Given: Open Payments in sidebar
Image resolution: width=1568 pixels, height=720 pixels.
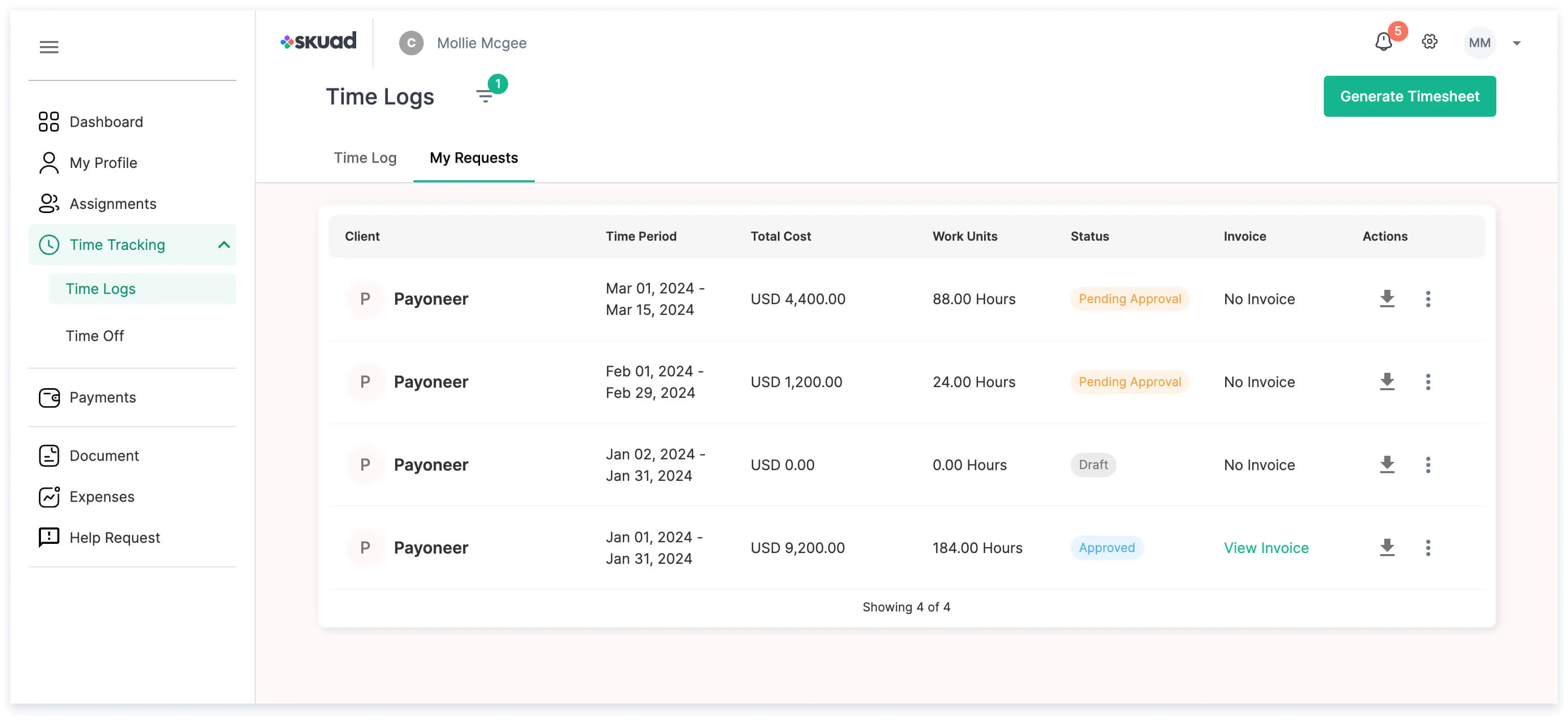Looking at the screenshot, I should pos(102,397).
